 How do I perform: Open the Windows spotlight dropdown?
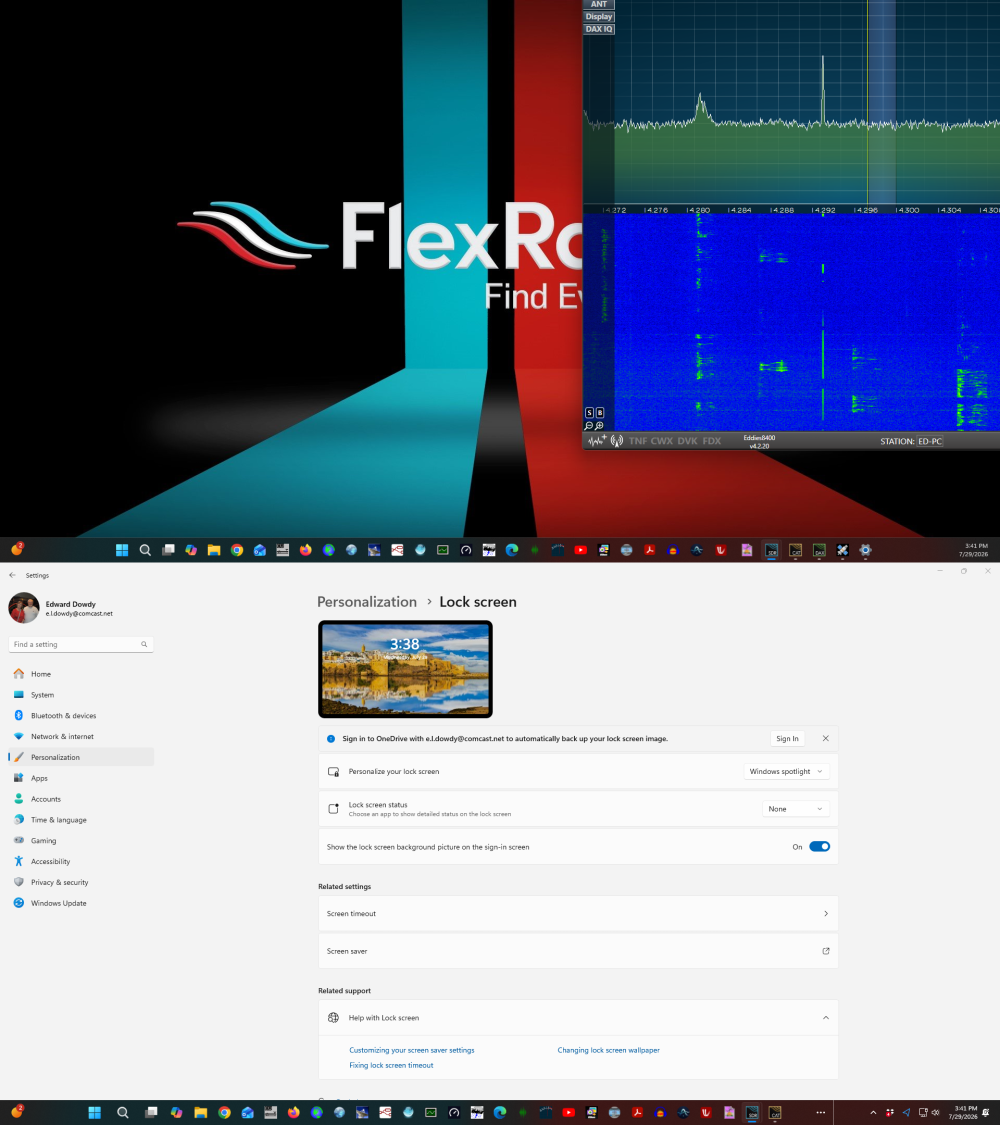coord(786,771)
